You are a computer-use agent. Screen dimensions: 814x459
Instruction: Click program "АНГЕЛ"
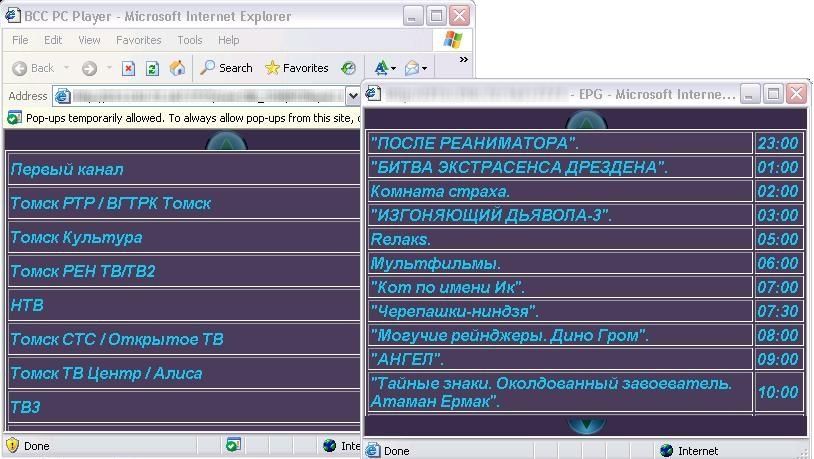tap(560, 359)
